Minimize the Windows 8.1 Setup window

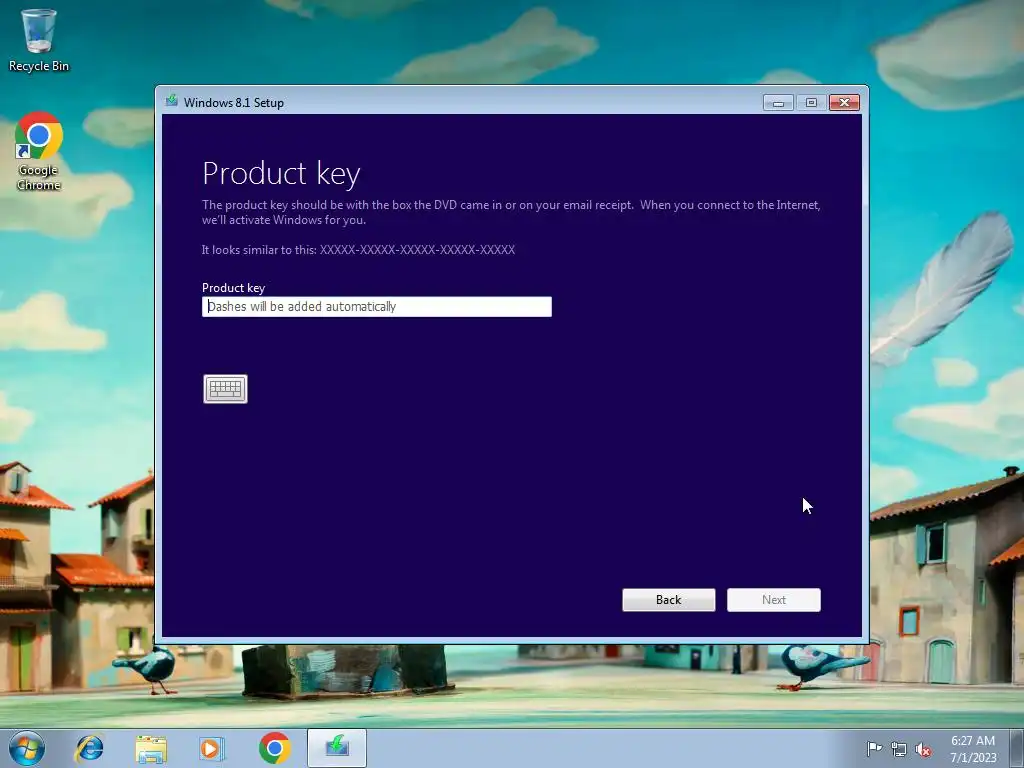[778, 103]
